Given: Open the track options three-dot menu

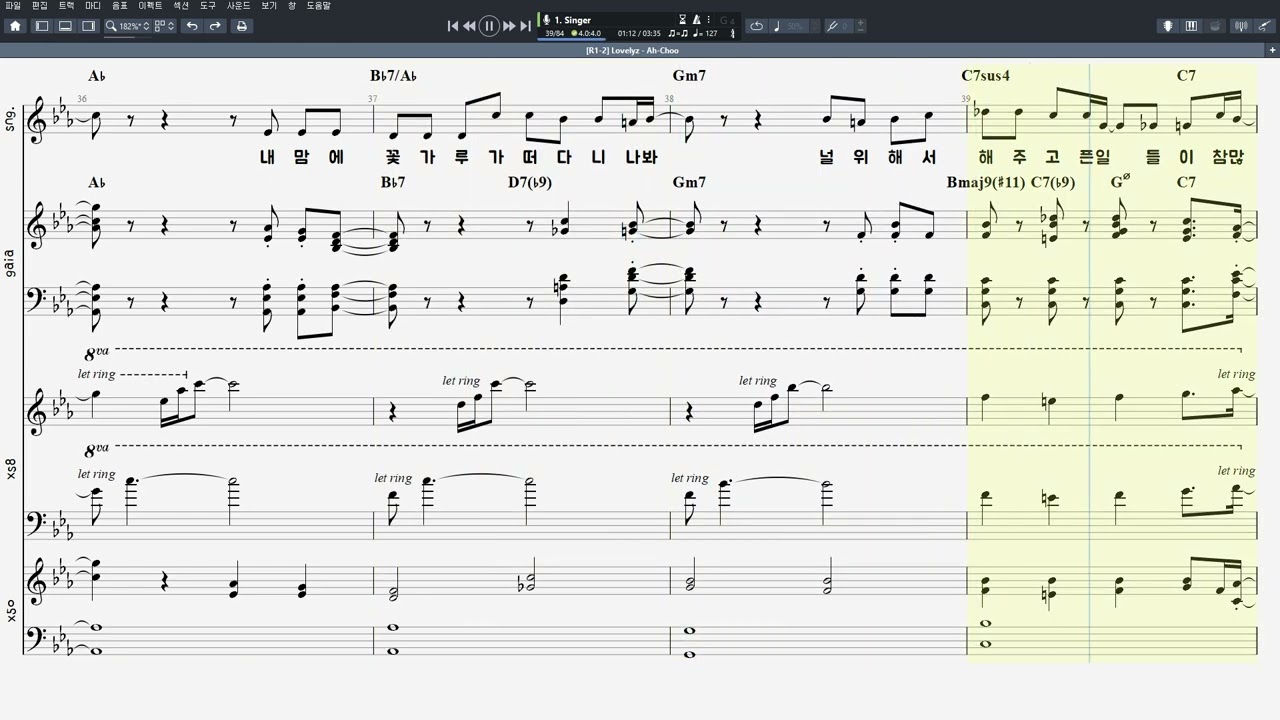Looking at the screenshot, I should (x=709, y=20).
